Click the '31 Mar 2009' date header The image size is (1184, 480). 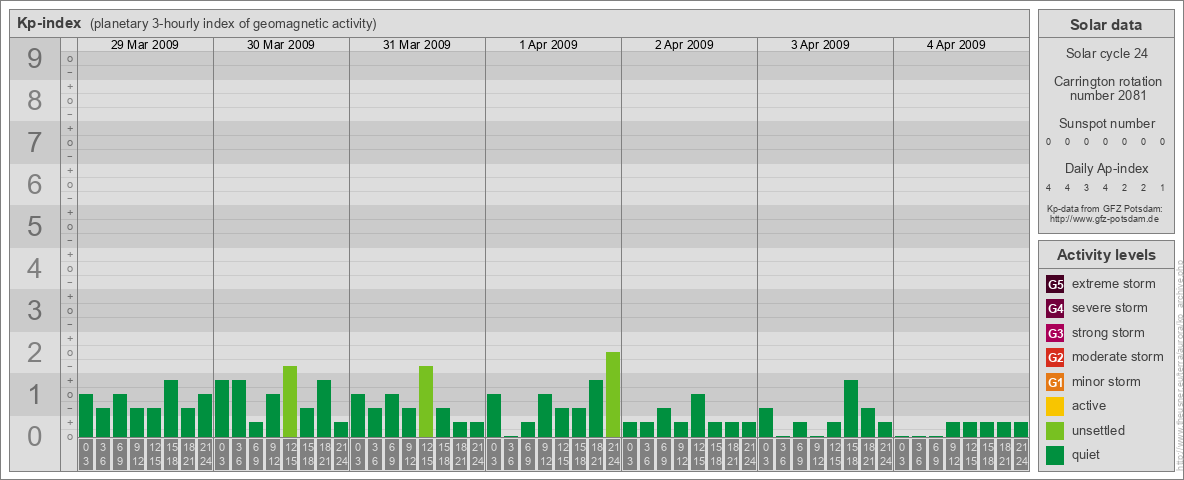[417, 45]
